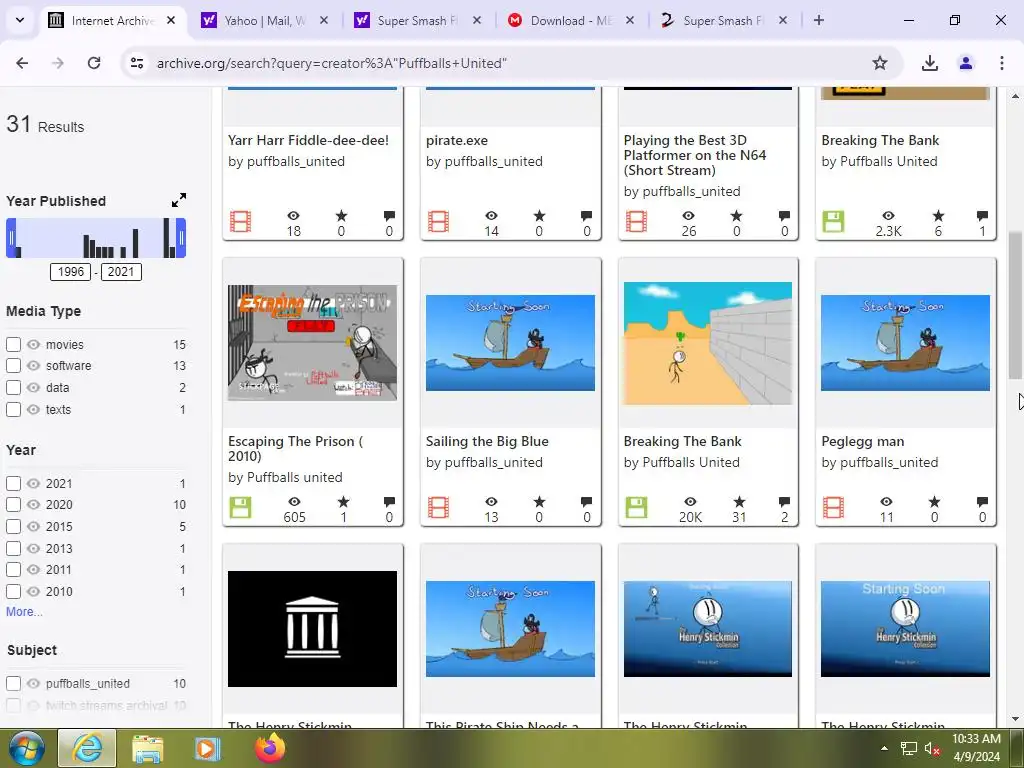Image resolution: width=1024 pixels, height=768 pixels.
Task: Click the right handle of year range slider
Action: (182, 238)
